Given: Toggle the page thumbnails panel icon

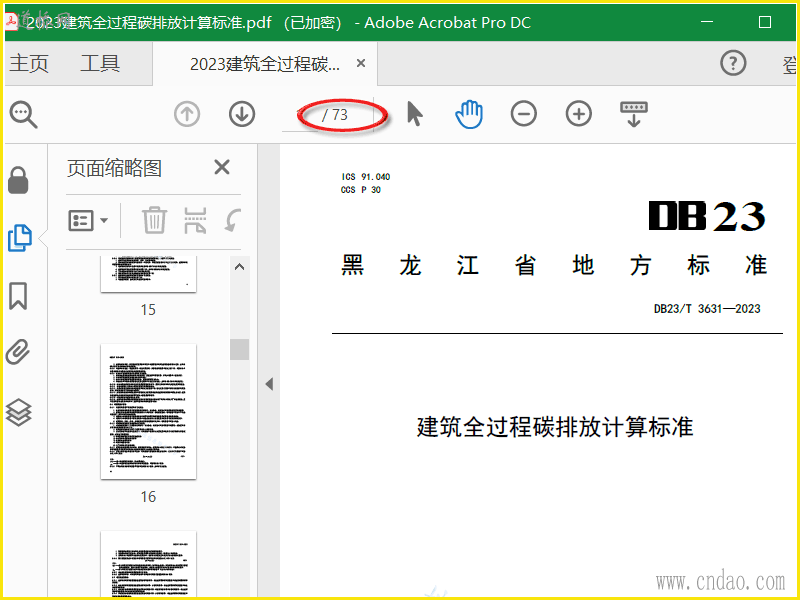Looking at the screenshot, I should [20, 238].
